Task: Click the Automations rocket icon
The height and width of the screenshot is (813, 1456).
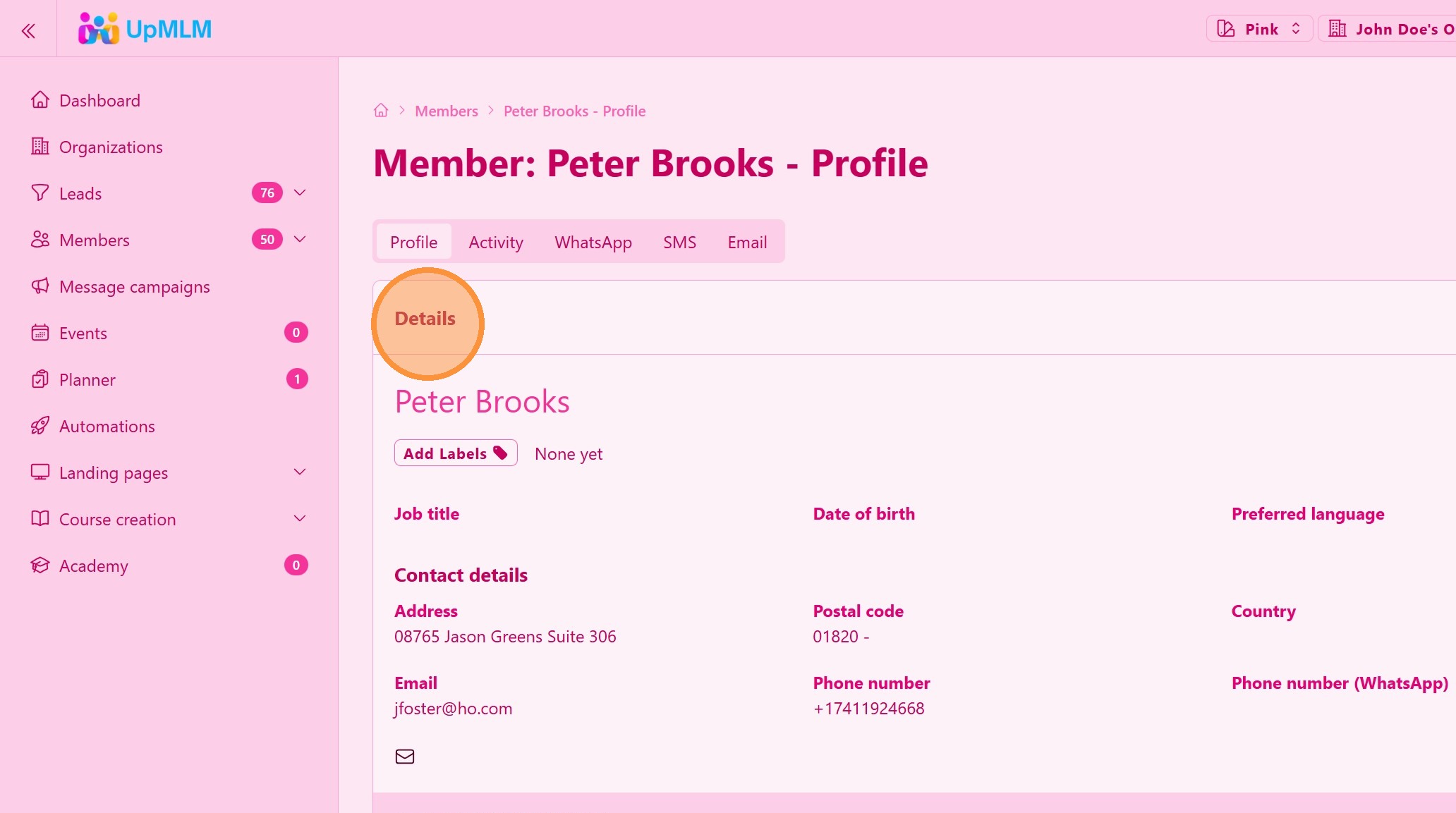Action: (40, 426)
